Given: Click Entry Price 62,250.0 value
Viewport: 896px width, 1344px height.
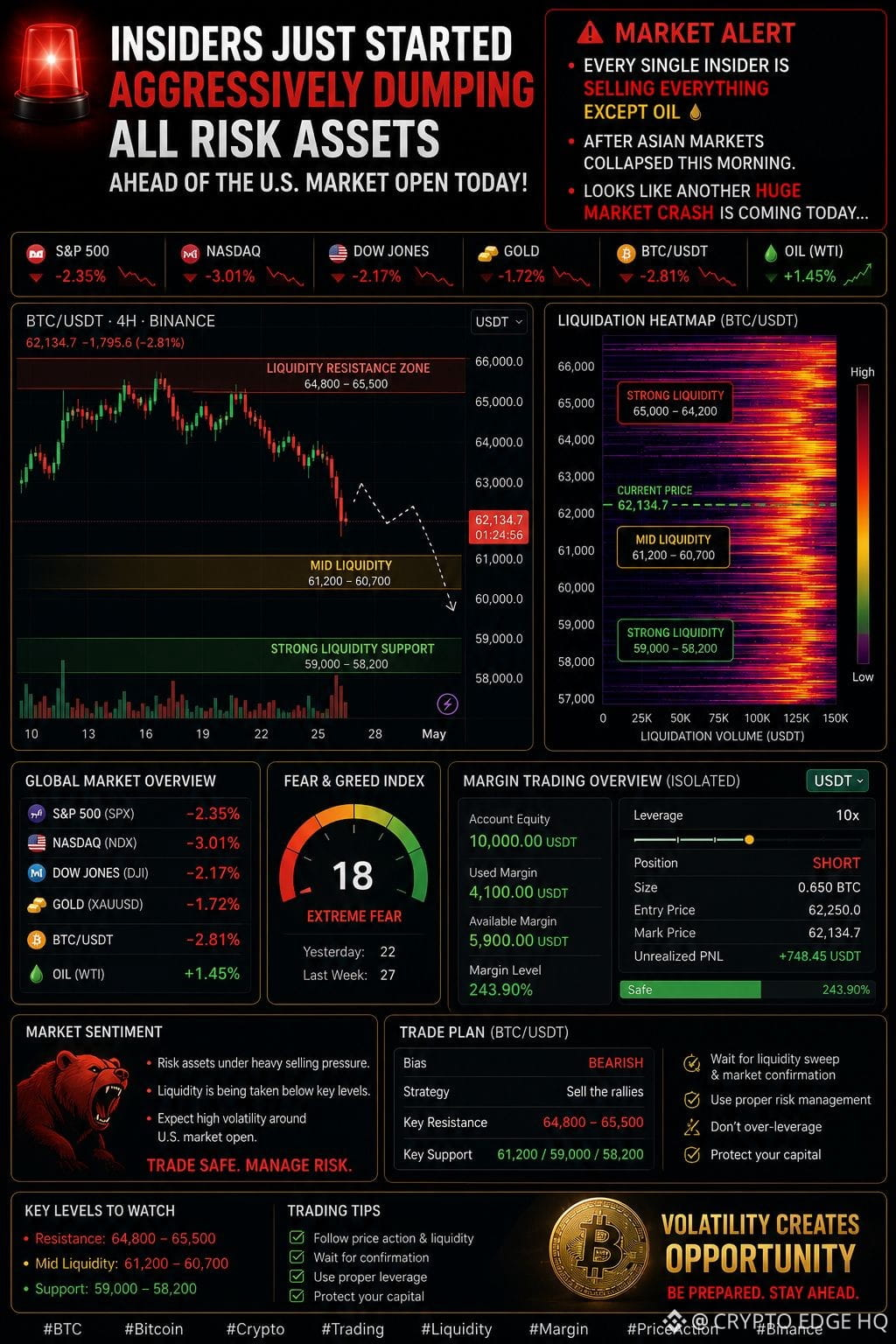Looking at the screenshot, I should [x=834, y=910].
